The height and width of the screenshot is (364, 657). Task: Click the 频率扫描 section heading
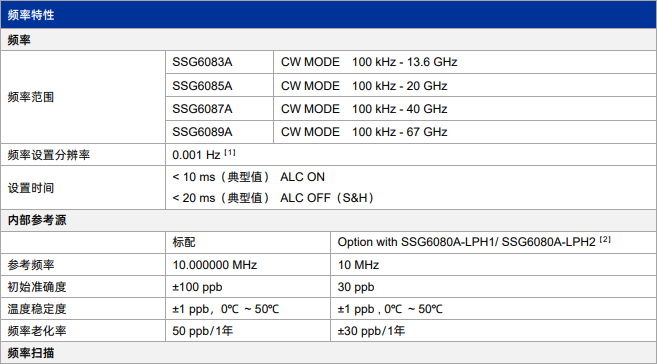pyautogui.click(x=31, y=353)
